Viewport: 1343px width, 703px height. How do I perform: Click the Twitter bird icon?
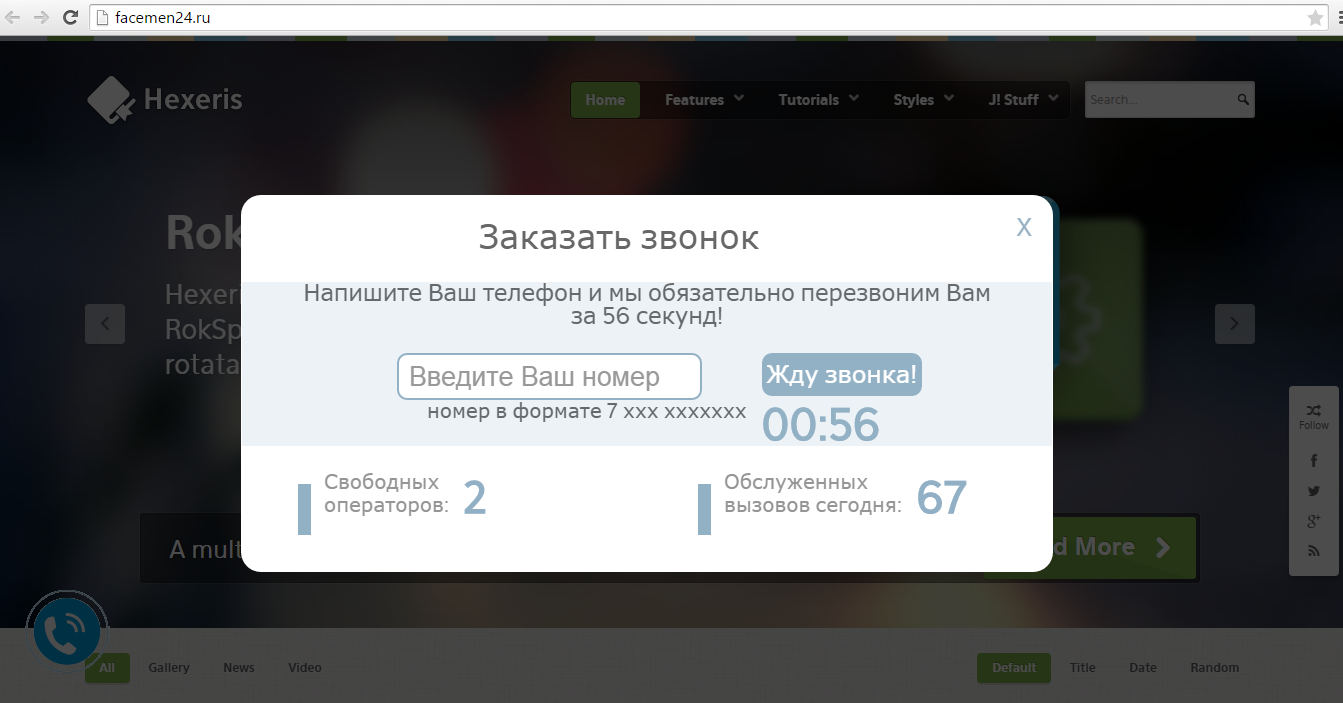pyautogui.click(x=1313, y=490)
